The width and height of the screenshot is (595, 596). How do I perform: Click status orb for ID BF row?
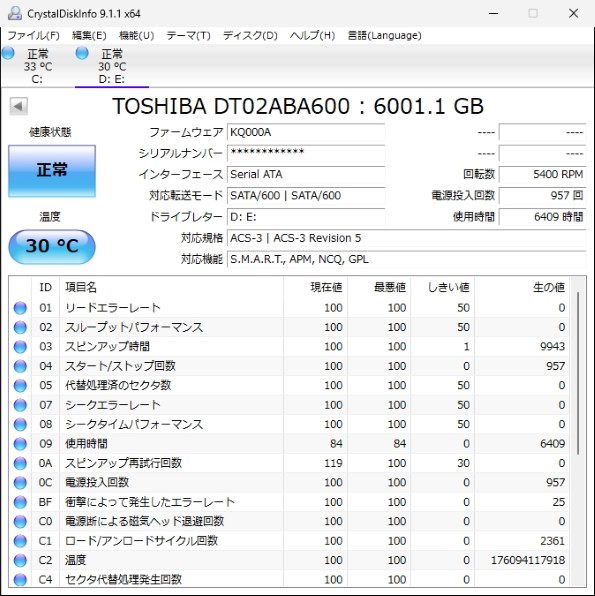20,502
